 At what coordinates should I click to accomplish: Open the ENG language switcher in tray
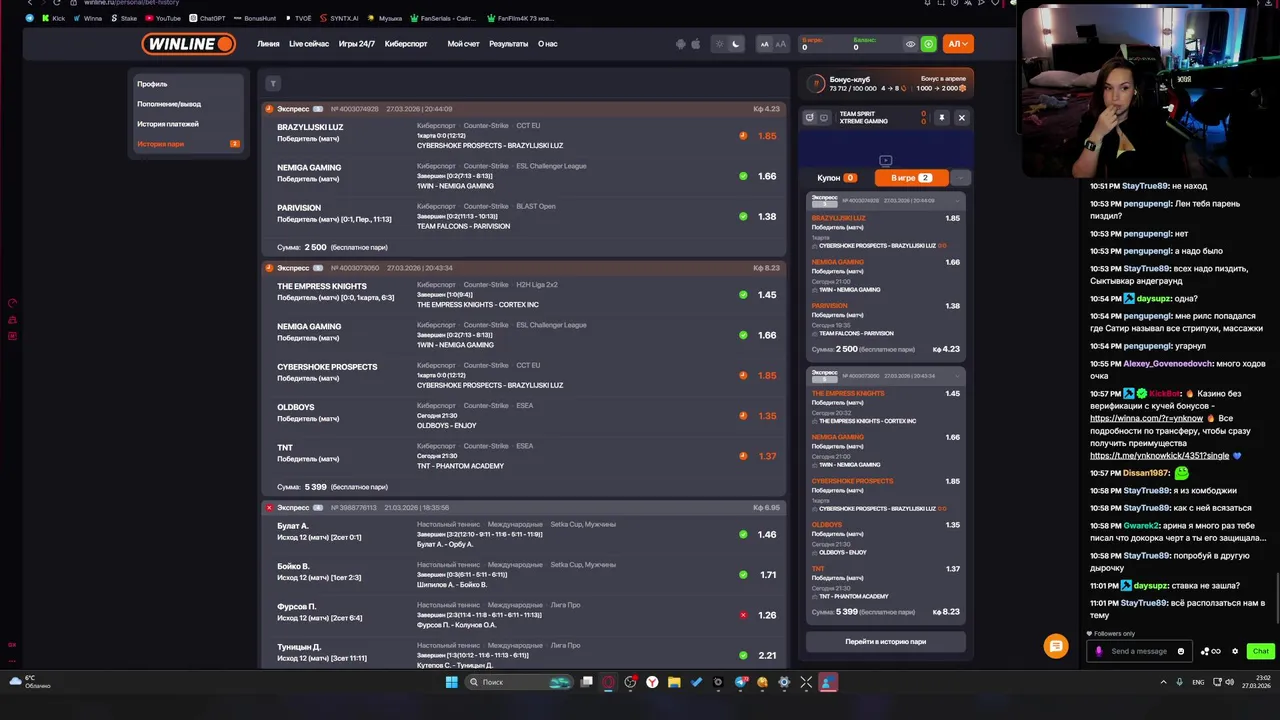click(x=1198, y=682)
